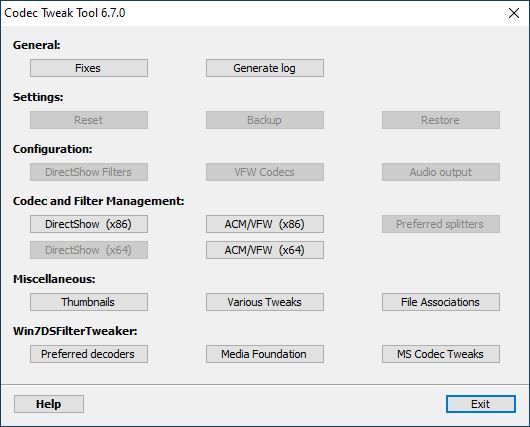Viewport: 530px width, 427px height.
Task: Open VFW Codecs configuration
Action: (x=265, y=172)
